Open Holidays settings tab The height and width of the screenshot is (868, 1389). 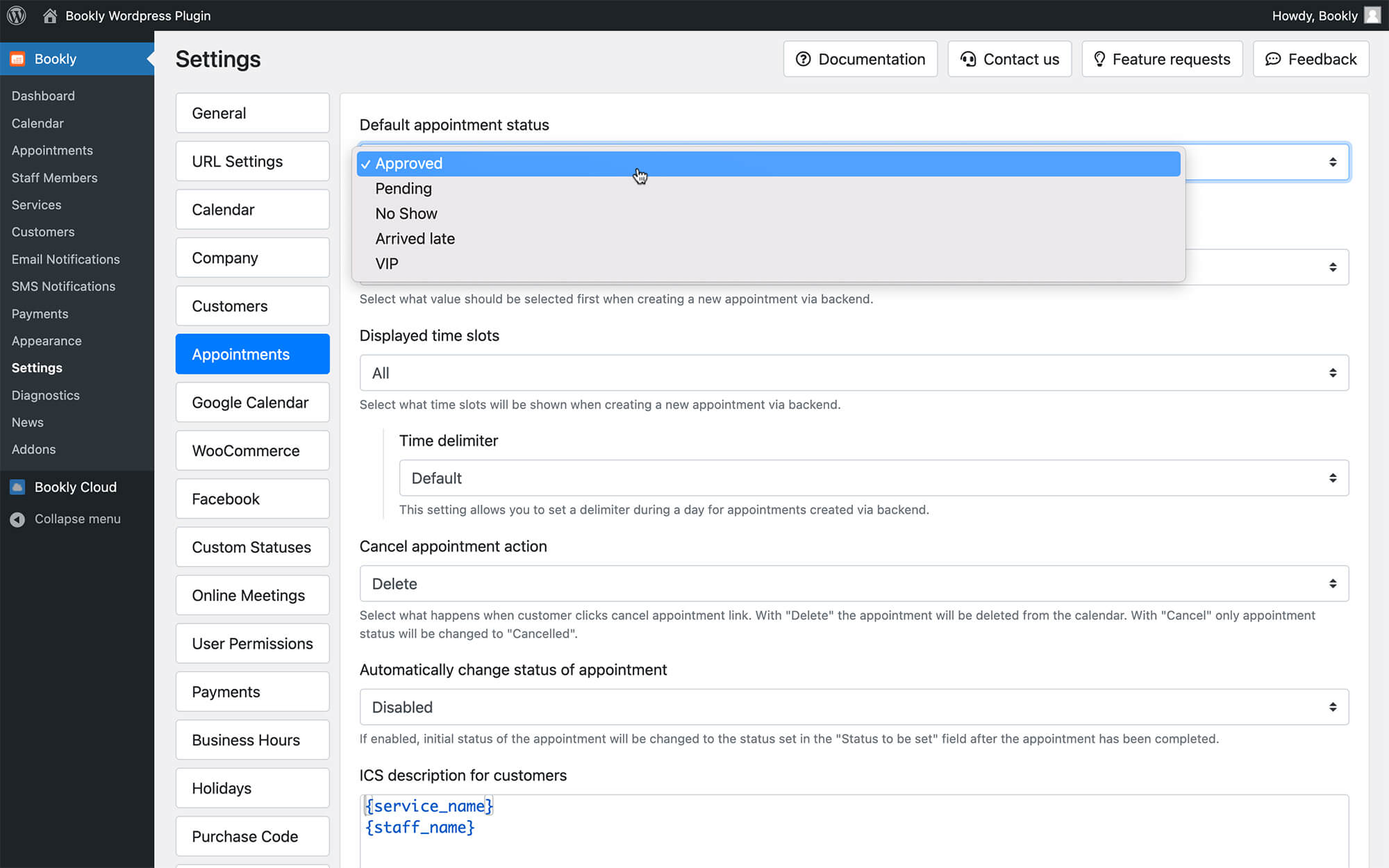[252, 788]
